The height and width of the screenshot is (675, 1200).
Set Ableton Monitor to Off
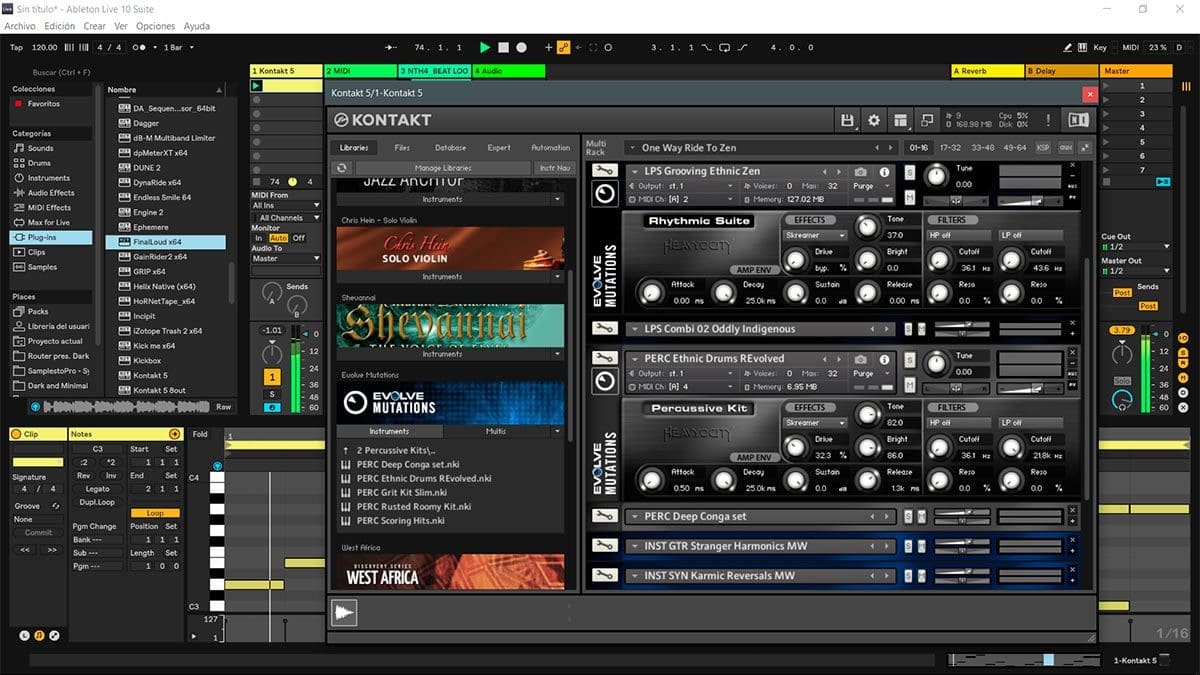pos(298,238)
